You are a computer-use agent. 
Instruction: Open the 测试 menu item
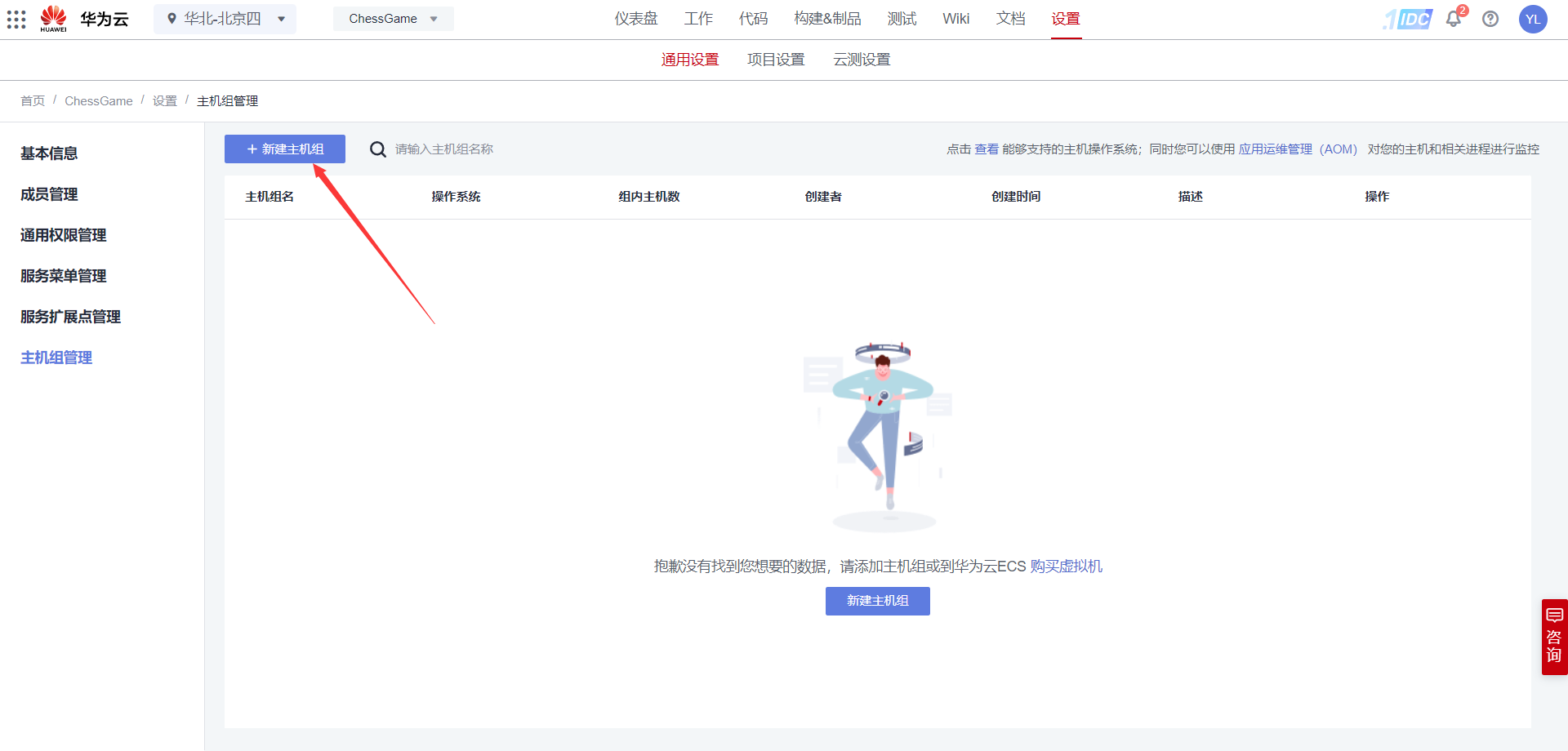(902, 18)
